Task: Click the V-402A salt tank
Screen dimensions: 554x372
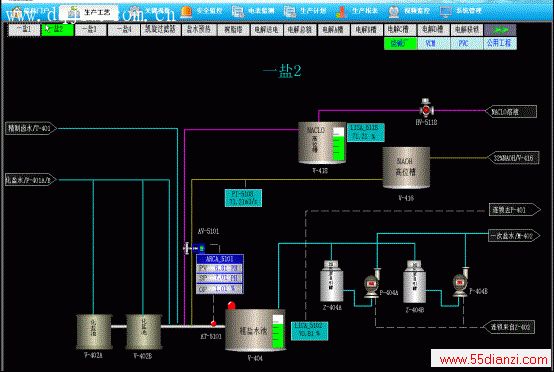Action: coord(94,332)
